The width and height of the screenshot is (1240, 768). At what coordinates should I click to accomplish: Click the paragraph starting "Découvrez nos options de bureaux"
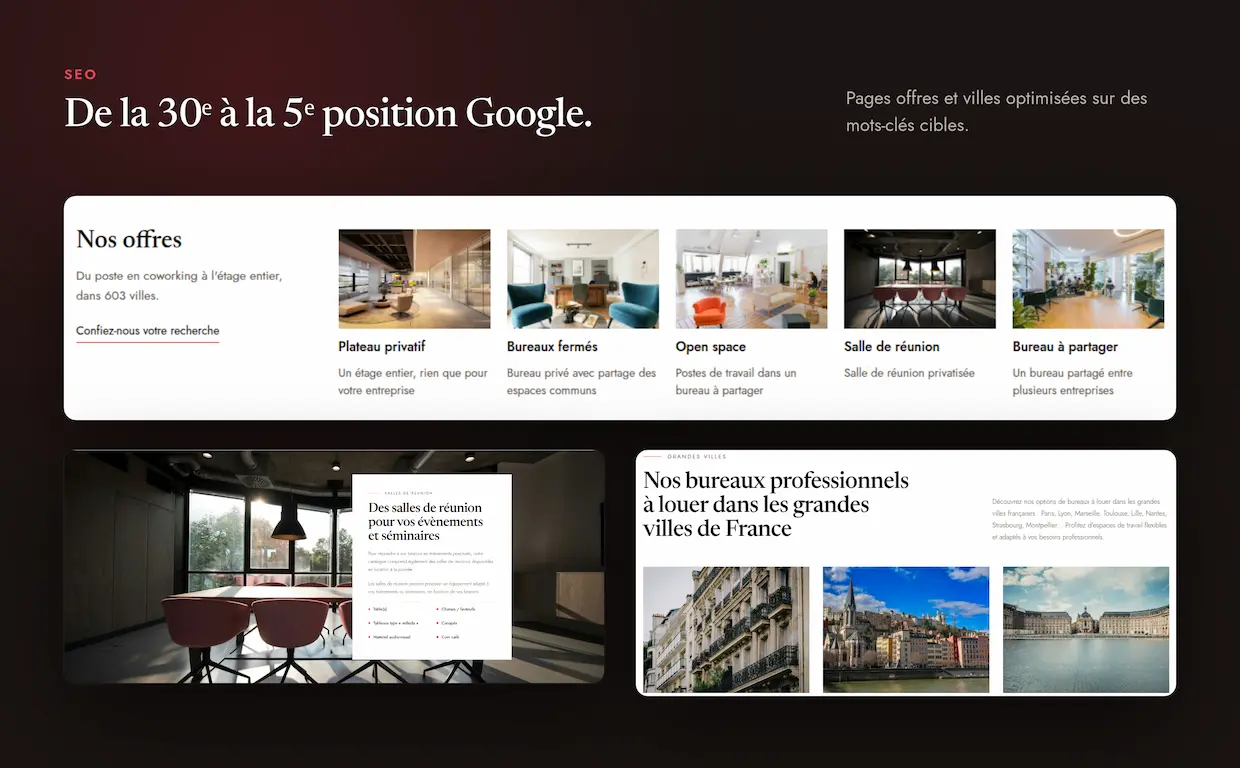pos(1079,519)
